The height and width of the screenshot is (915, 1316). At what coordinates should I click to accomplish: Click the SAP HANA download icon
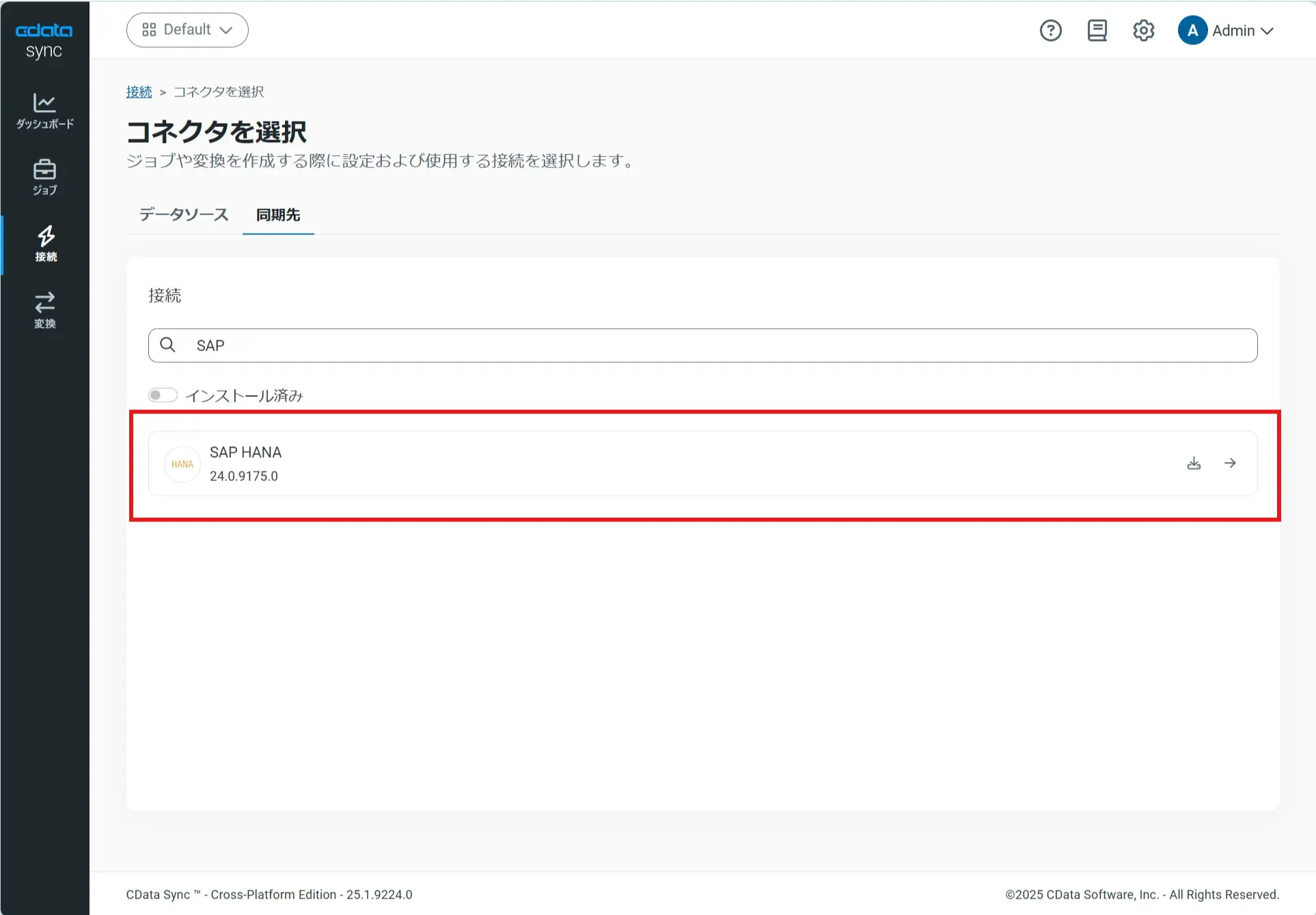click(x=1194, y=463)
